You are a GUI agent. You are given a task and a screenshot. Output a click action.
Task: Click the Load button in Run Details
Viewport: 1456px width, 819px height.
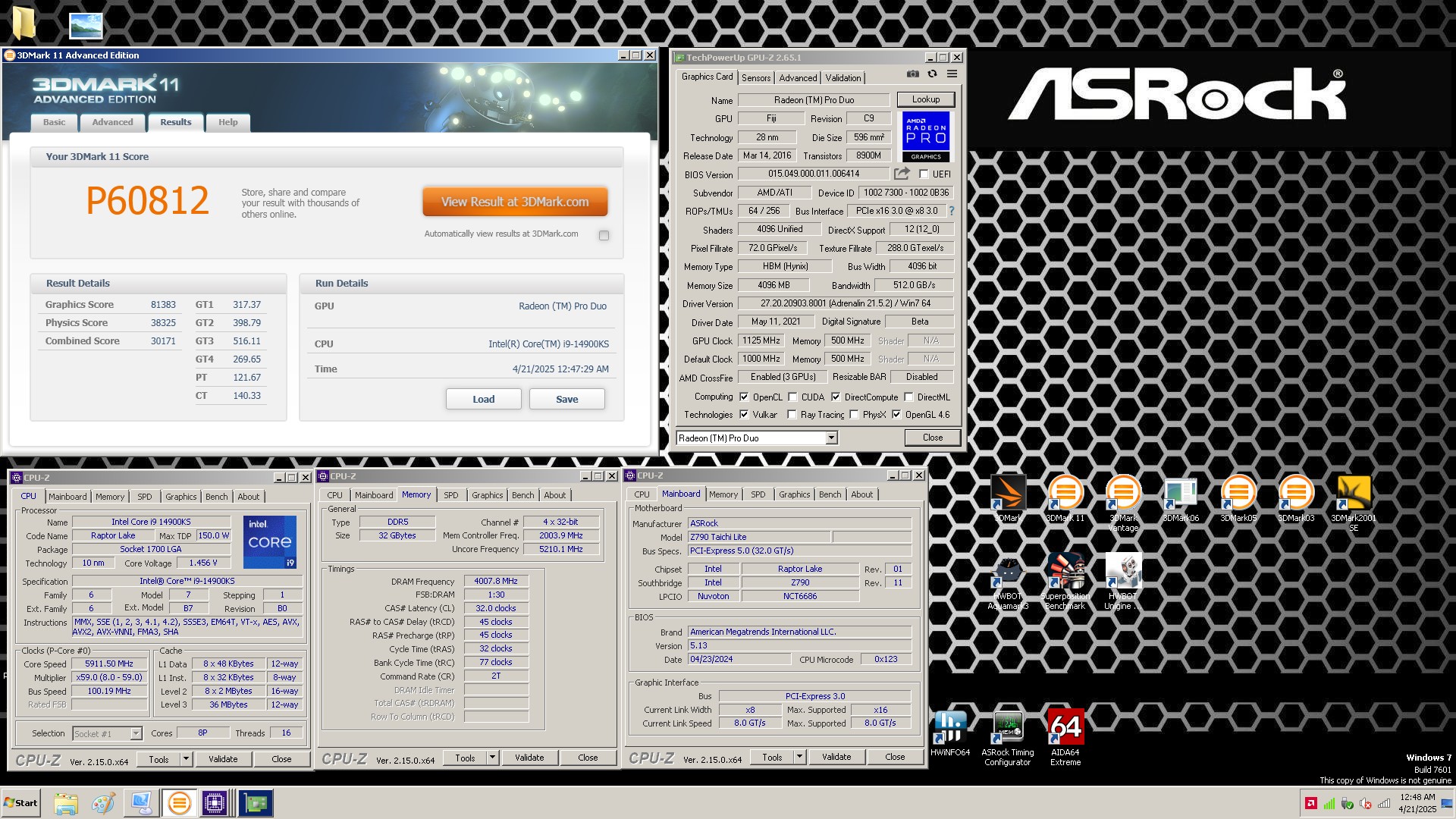[483, 399]
